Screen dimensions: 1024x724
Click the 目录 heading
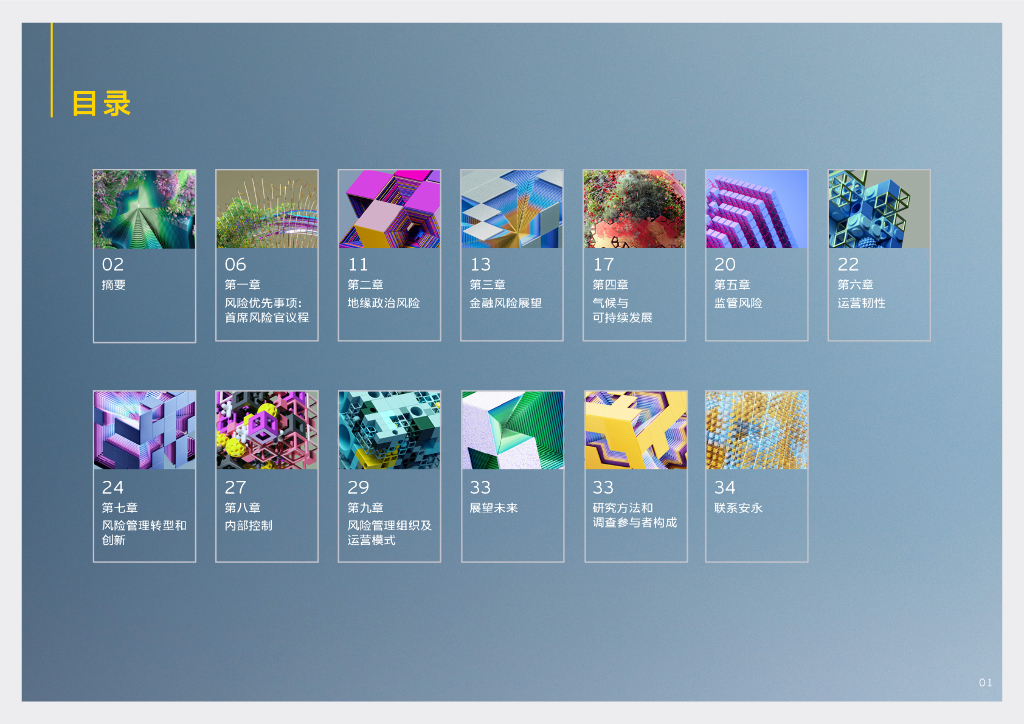click(101, 104)
